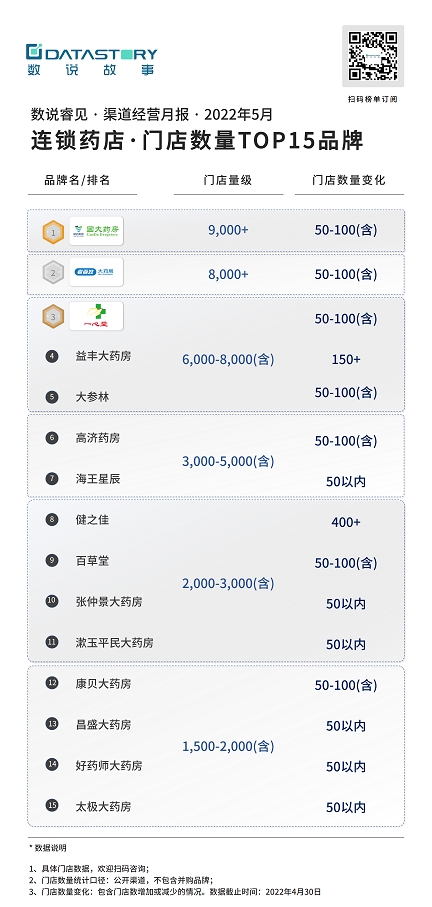Image resolution: width=432 pixels, height=907 pixels.
Task: Click the number 15 rank circle
Action: tap(52, 805)
